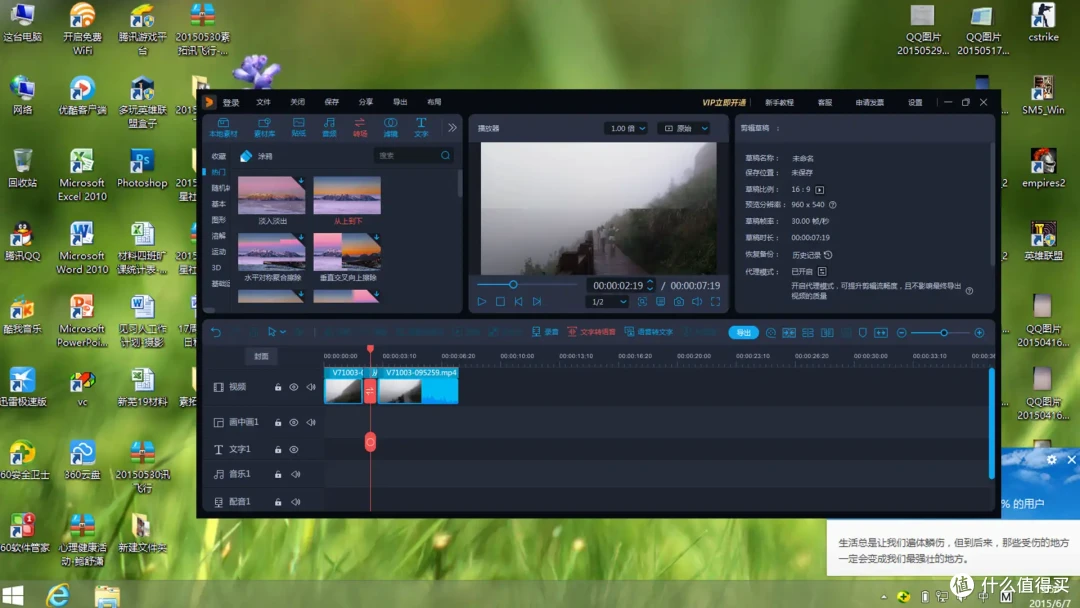
Task: Go to next frame in player
Action: click(x=537, y=302)
